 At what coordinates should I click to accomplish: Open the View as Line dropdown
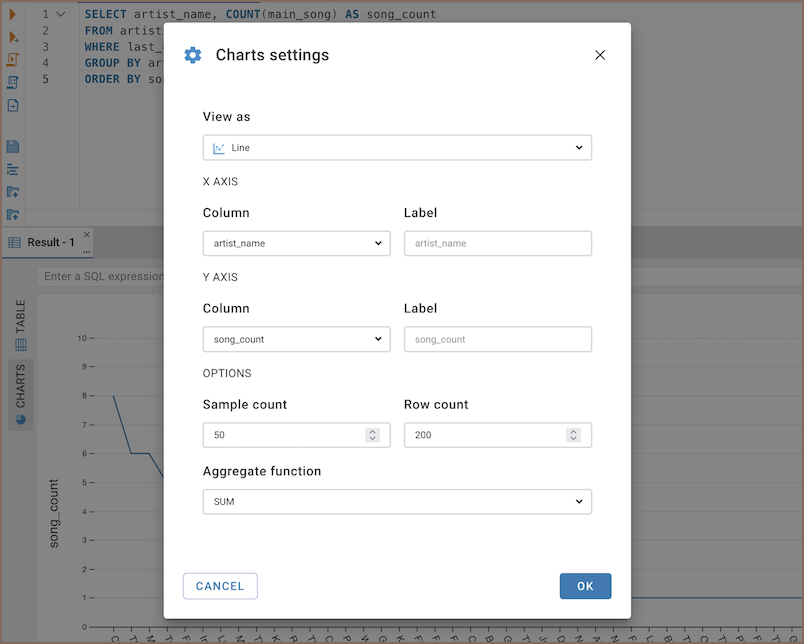(397, 148)
